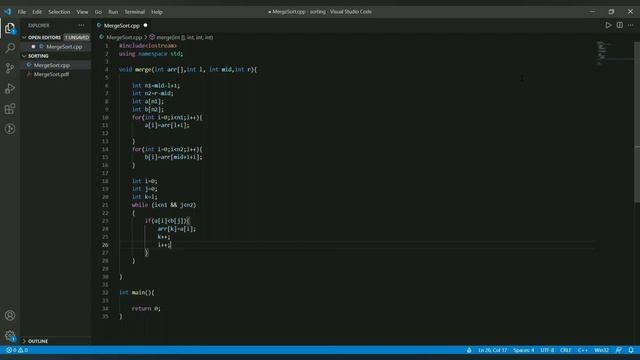Click the C++ file icon in breadcrumb
The height and width of the screenshot is (360, 640).
click(102, 37)
